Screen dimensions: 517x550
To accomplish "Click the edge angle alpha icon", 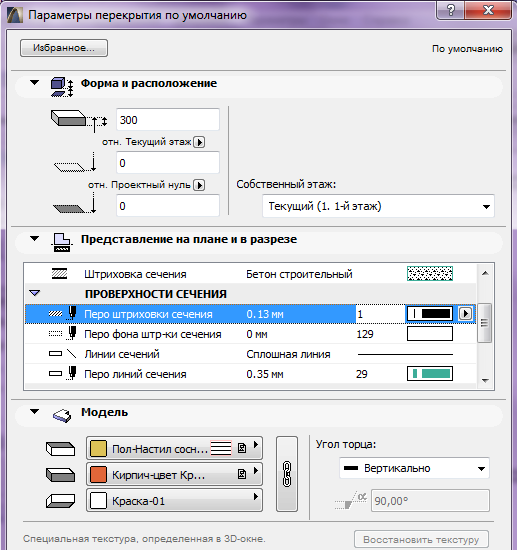I will [351, 500].
